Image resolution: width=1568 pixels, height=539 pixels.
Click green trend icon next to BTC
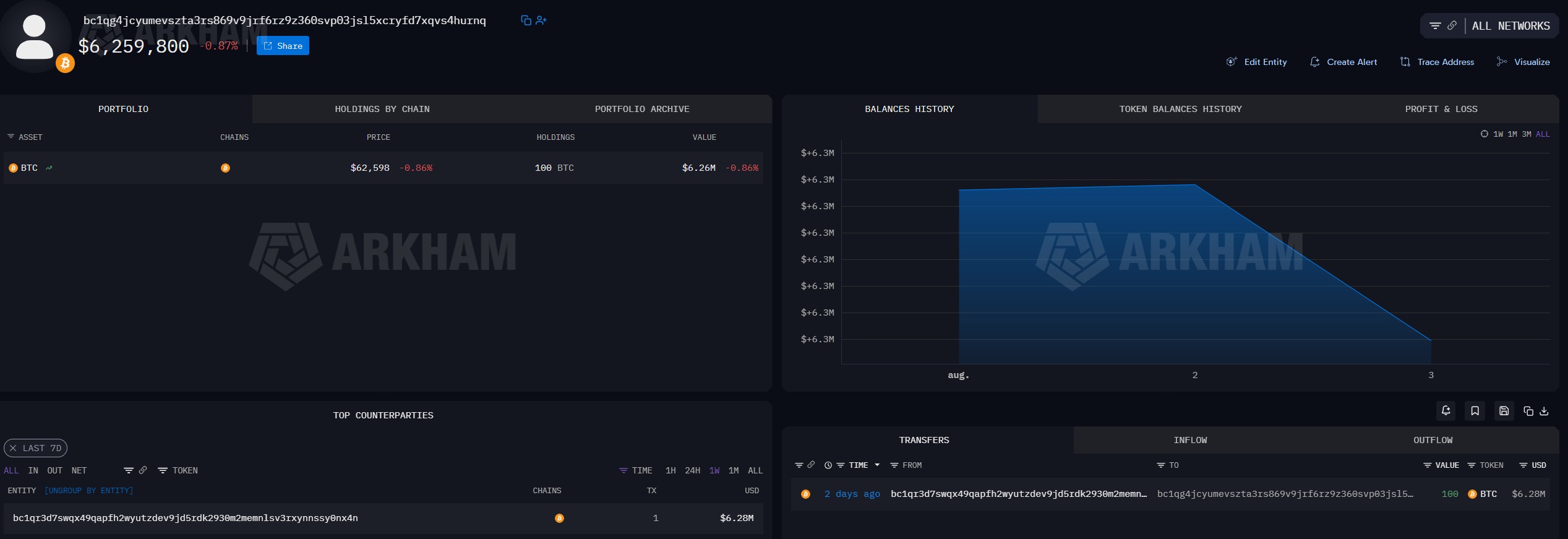49,168
